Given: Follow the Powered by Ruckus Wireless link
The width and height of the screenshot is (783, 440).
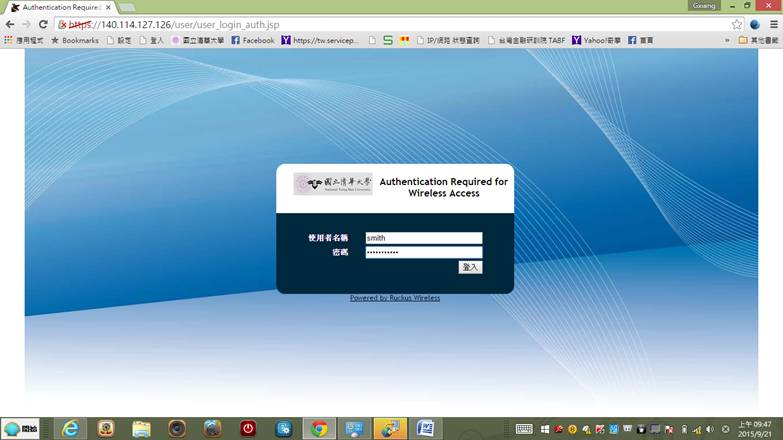Looking at the screenshot, I should 395,298.
